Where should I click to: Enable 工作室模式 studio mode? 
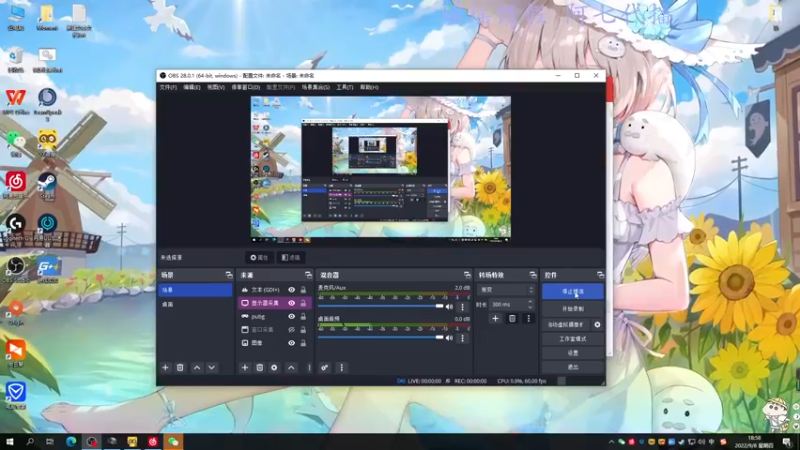(572, 339)
